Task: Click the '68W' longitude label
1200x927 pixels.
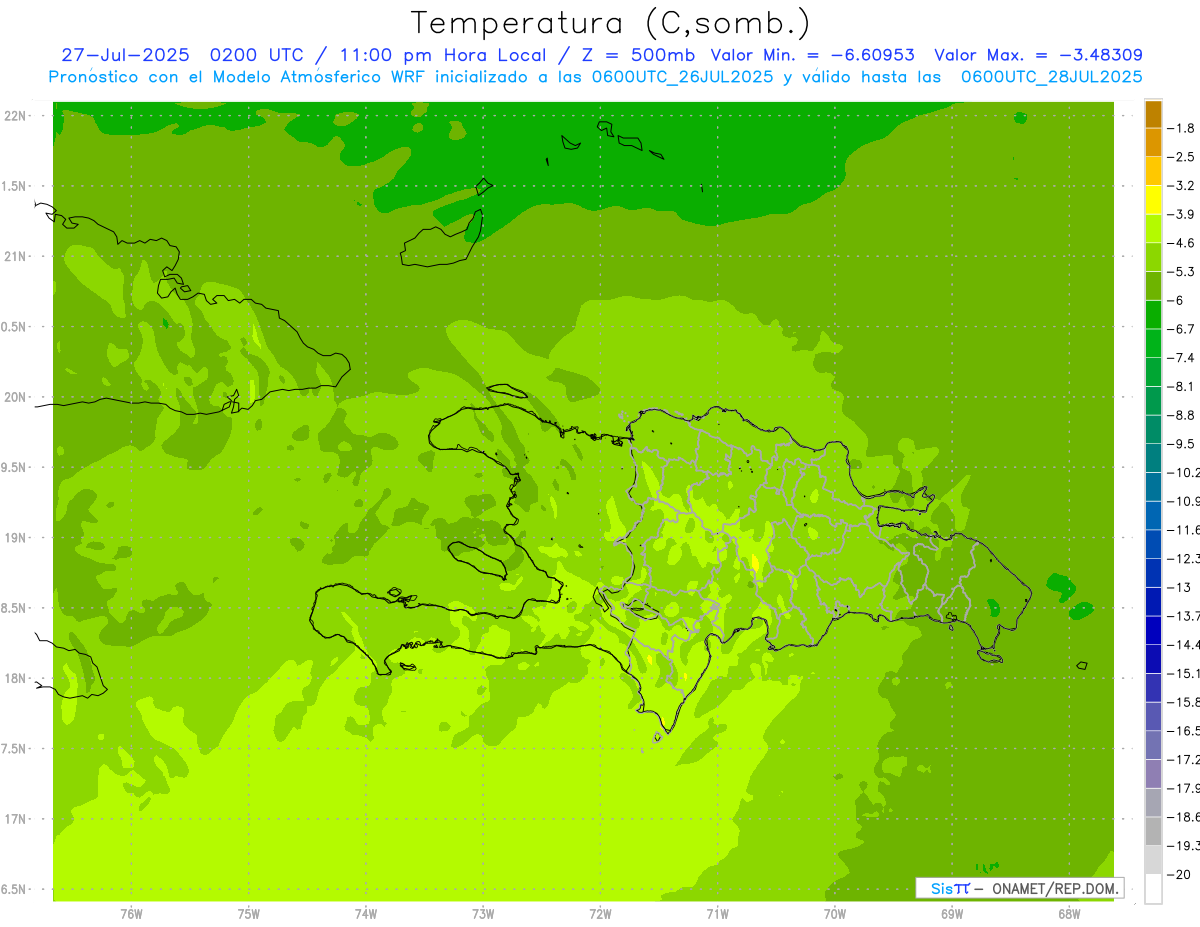Action: point(1069,914)
